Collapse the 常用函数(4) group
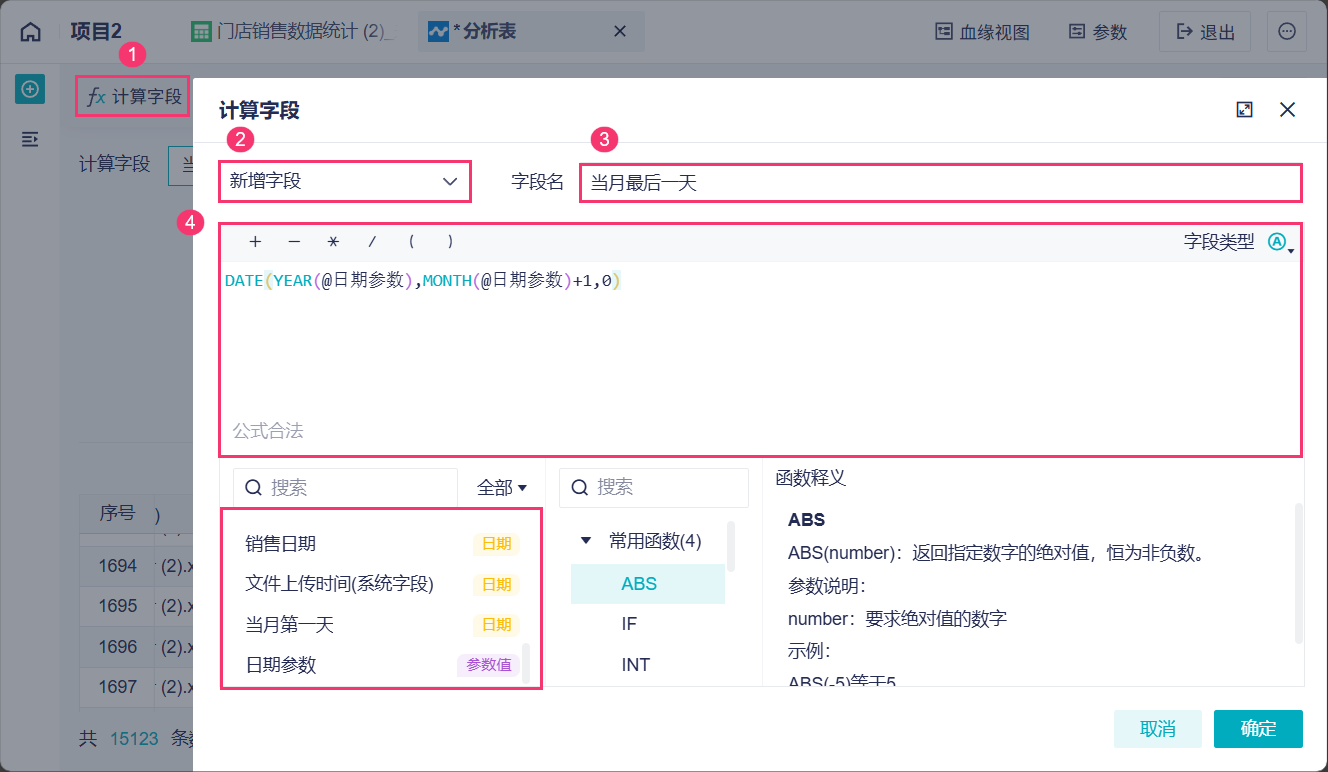1328x772 pixels. tap(586, 542)
